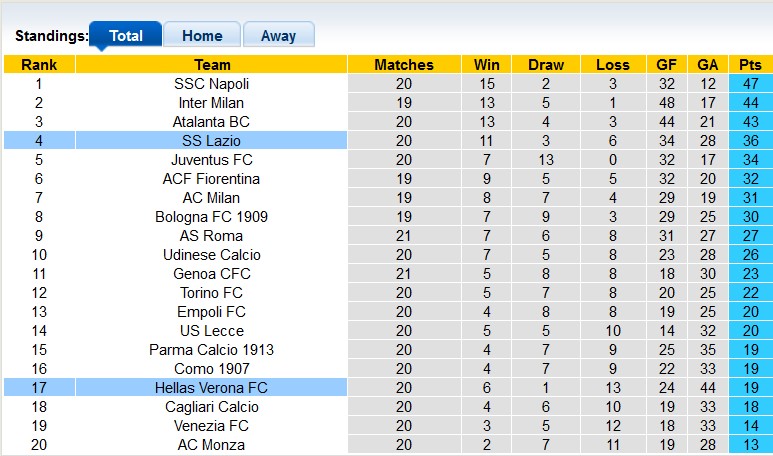Click ACF Fiorentina team name
This screenshot has height=456, width=773.
(211, 179)
